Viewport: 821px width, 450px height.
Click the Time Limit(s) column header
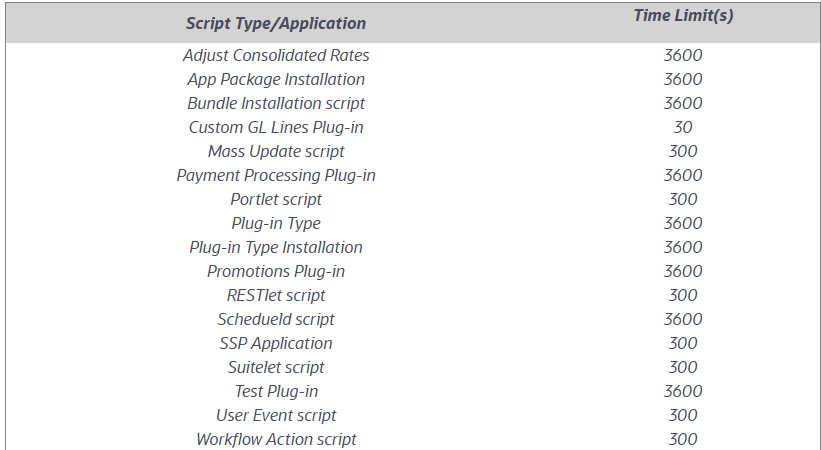pyautogui.click(x=683, y=16)
